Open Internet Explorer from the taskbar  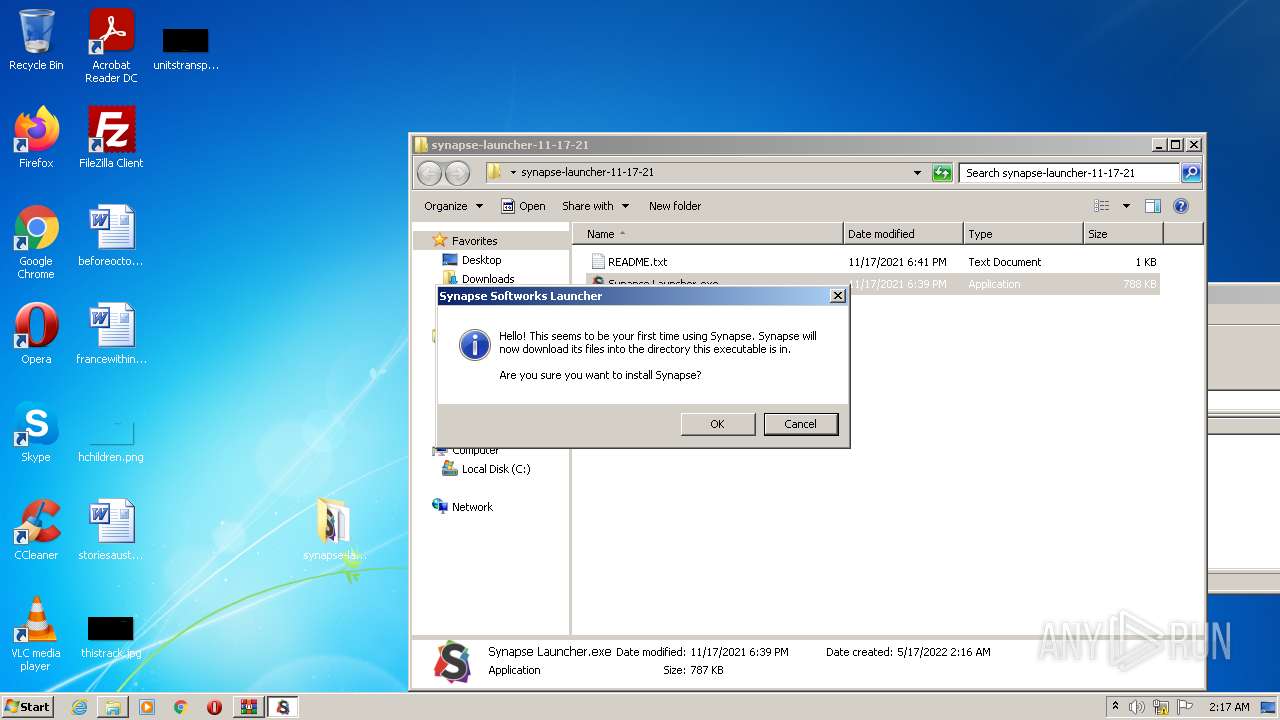tap(79, 707)
